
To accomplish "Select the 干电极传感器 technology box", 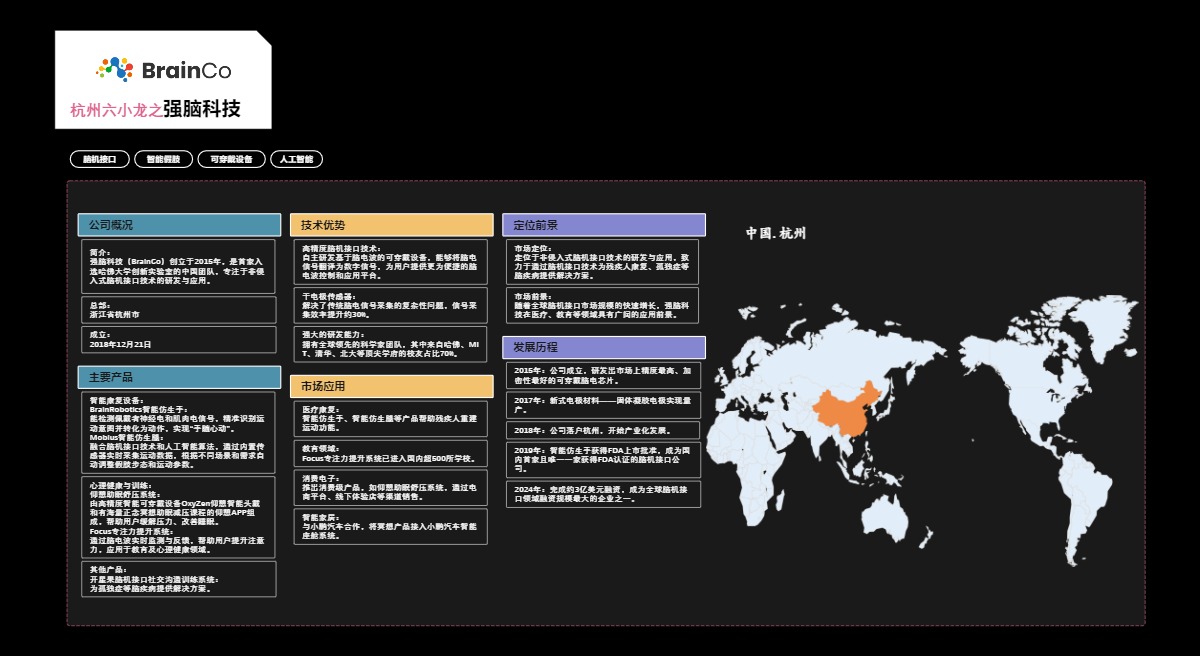I will coord(391,305).
